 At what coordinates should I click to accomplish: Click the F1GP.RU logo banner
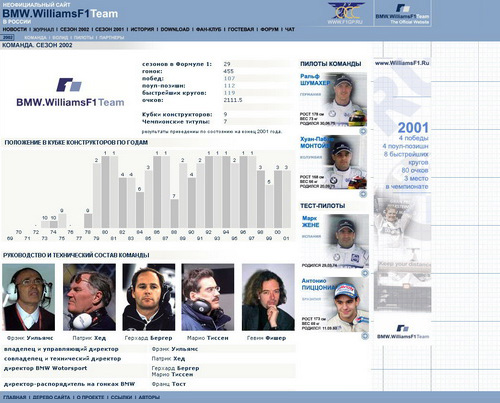tap(345, 13)
